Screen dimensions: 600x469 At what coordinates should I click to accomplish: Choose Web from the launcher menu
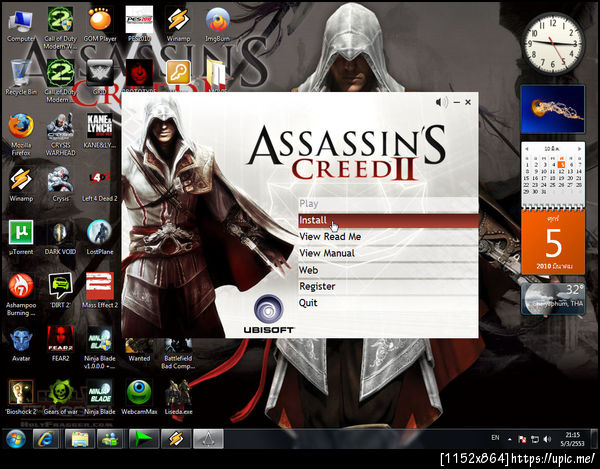pyautogui.click(x=388, y=270)
